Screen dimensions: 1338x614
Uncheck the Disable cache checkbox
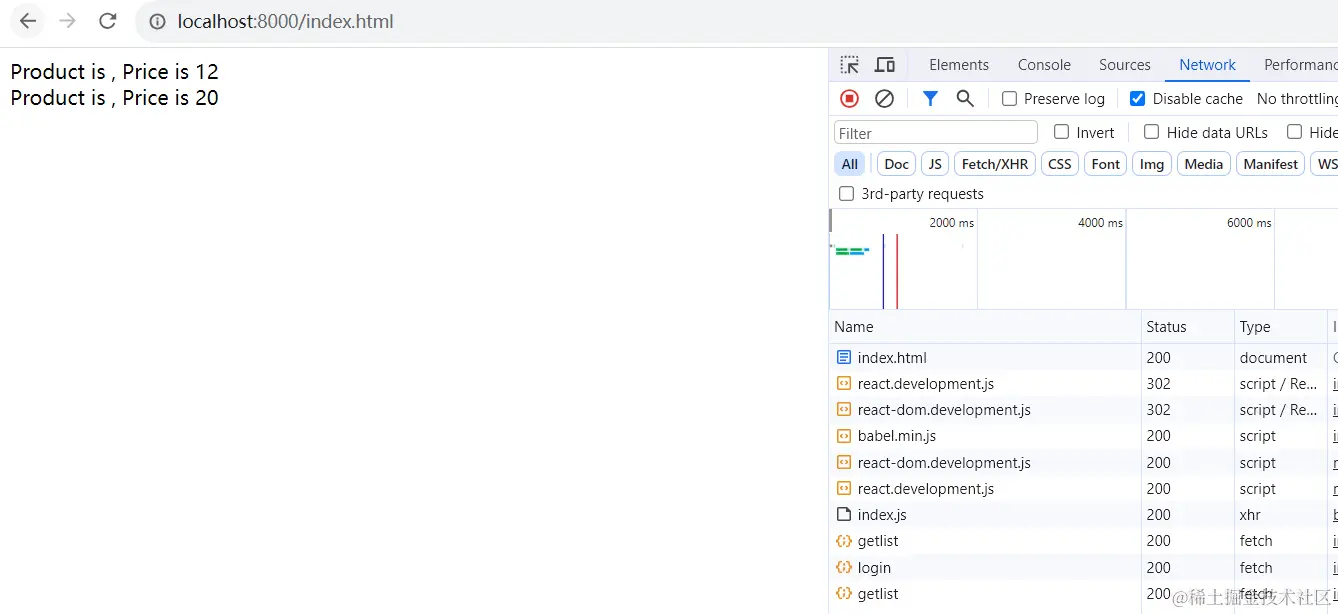[1137, 98]
